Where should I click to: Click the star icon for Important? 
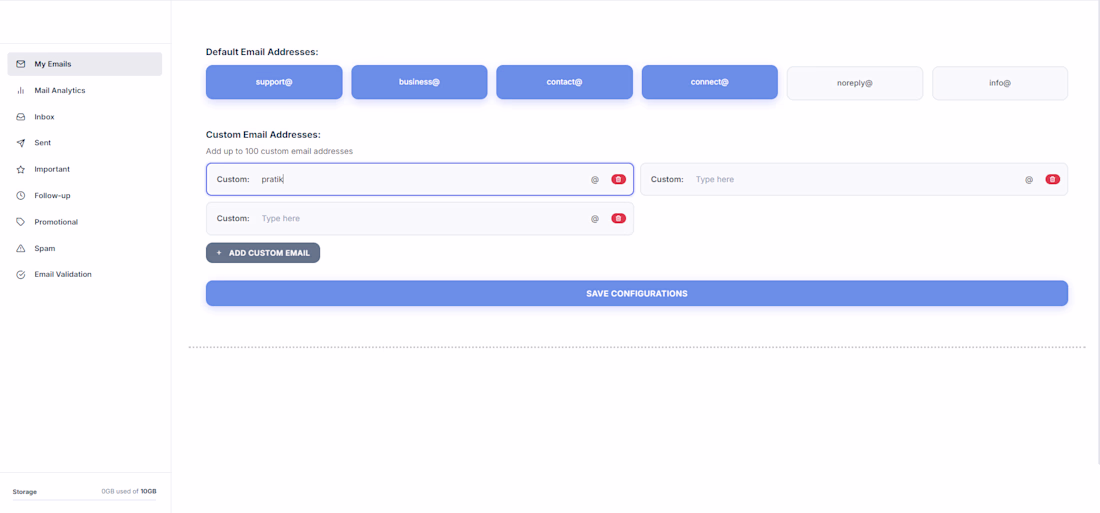21,169
